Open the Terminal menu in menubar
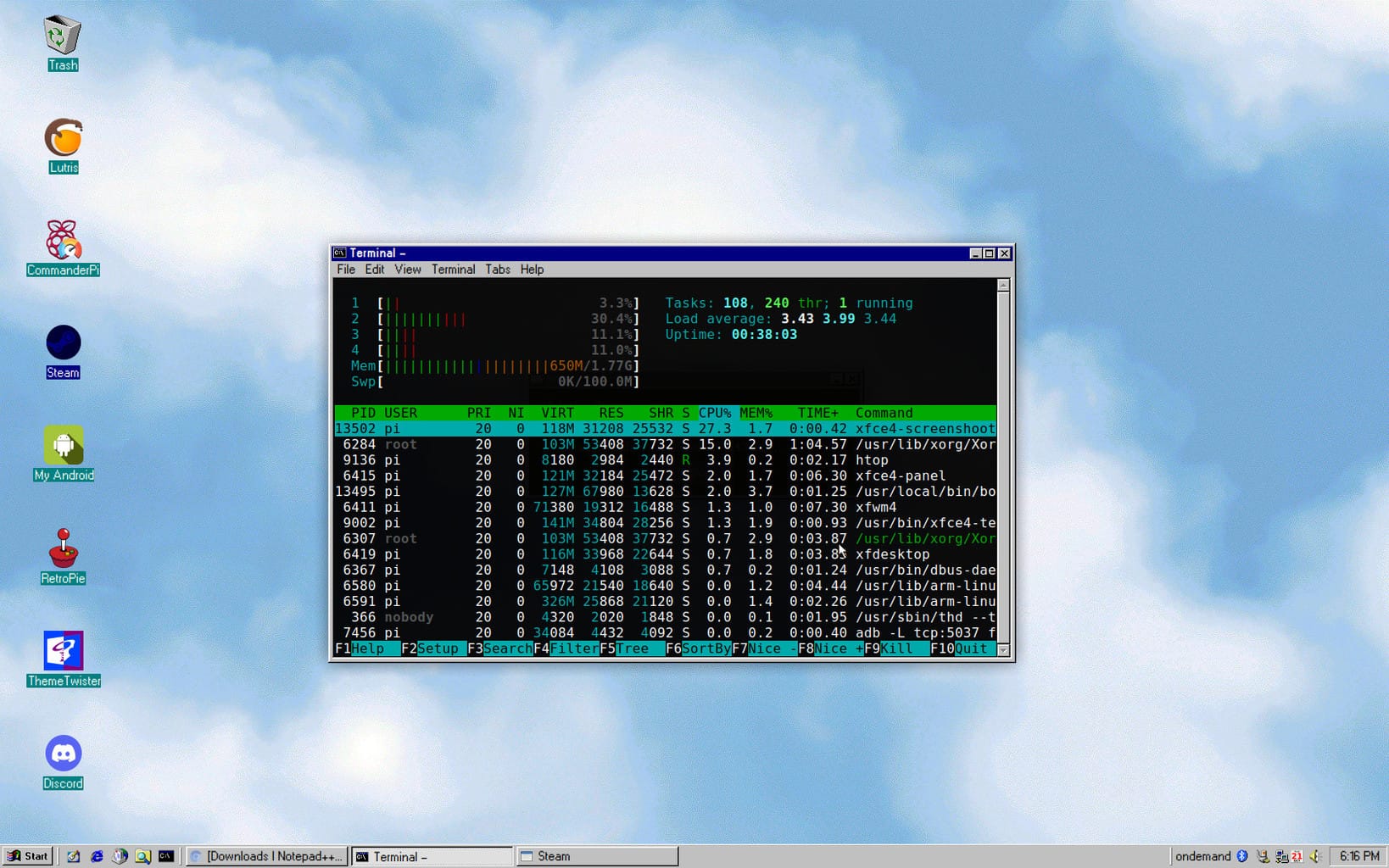Image resolution: width=1389 pixels, height=868 pixels. [x=453, y=270]
